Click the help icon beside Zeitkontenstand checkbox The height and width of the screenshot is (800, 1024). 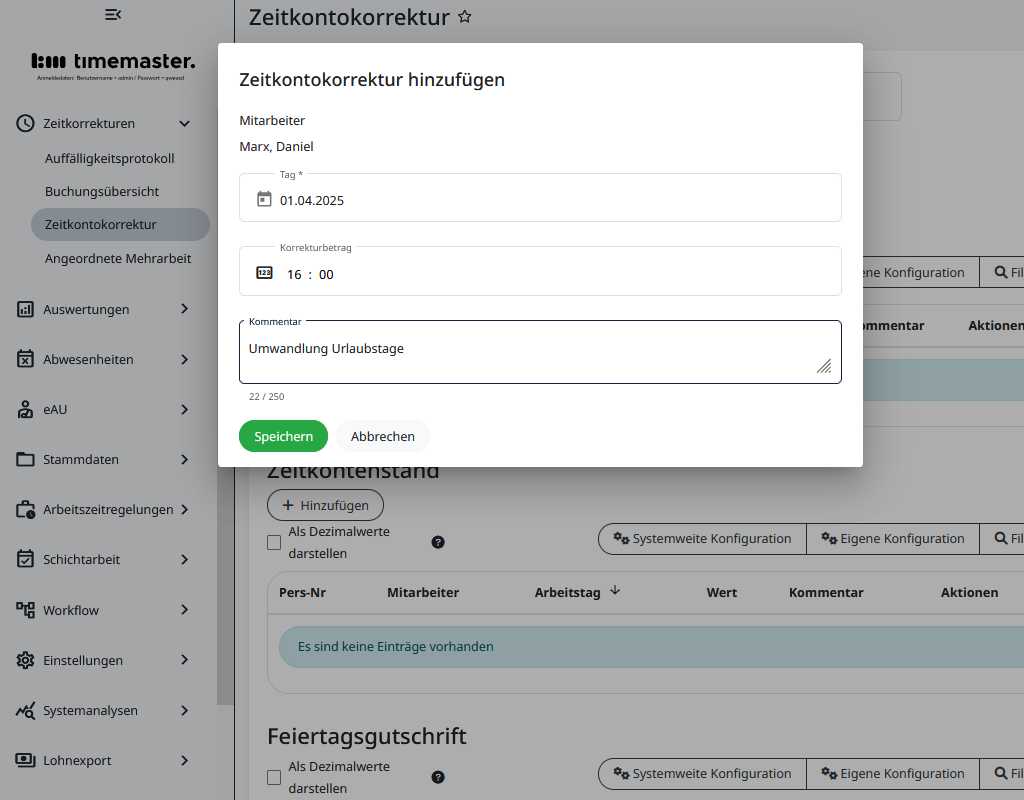point(438,542)
